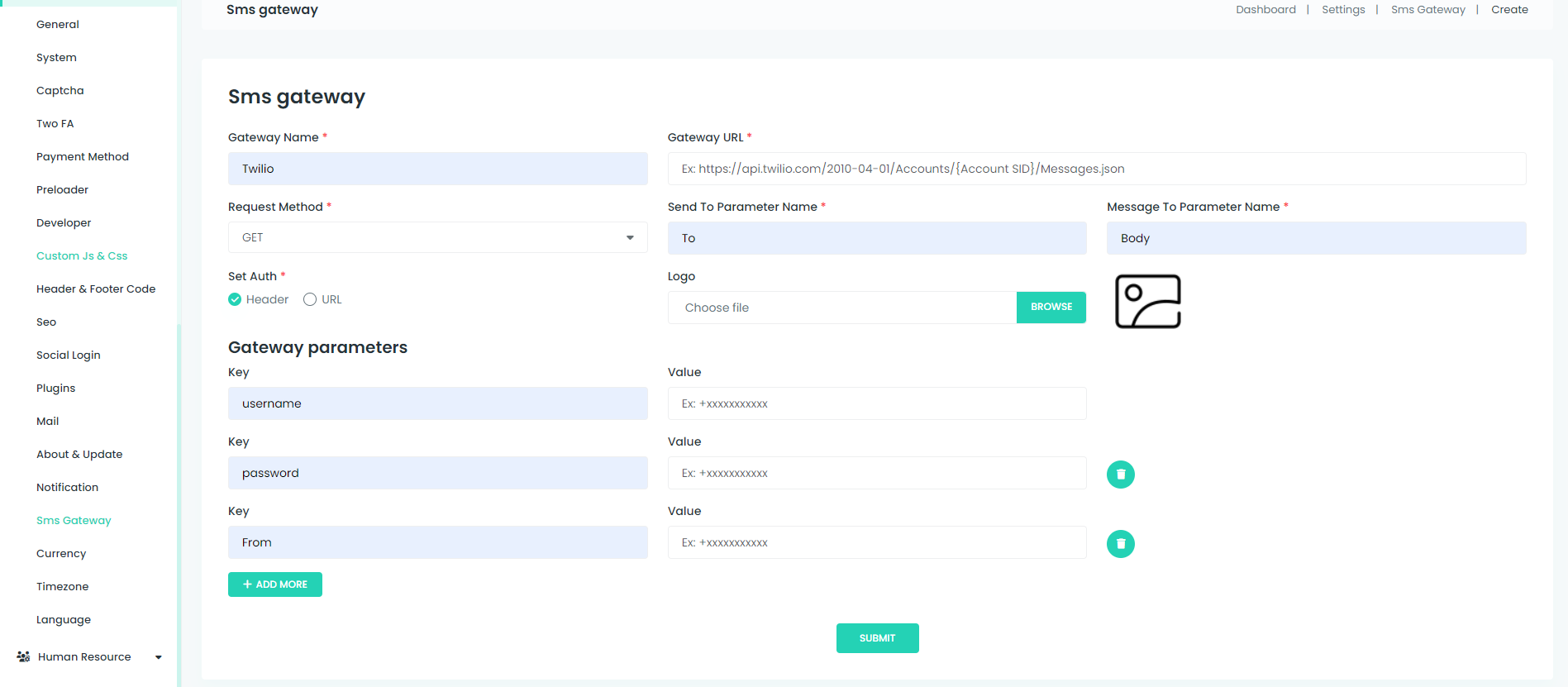Open Preloader settings
This screenshot has height=687, width=1568.
pyautogui.click(x=62, y=189)
